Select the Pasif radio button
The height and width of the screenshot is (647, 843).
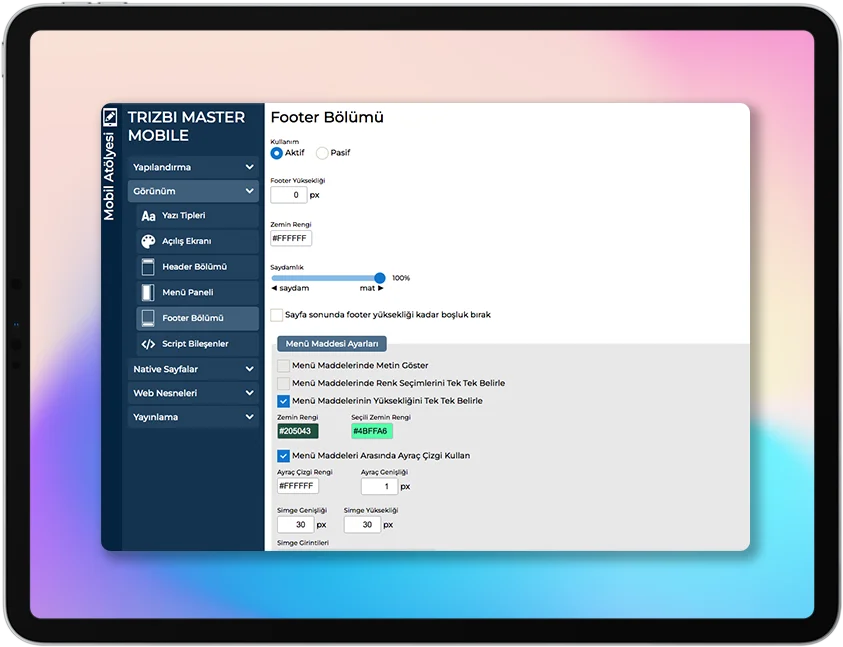point(322,153)
